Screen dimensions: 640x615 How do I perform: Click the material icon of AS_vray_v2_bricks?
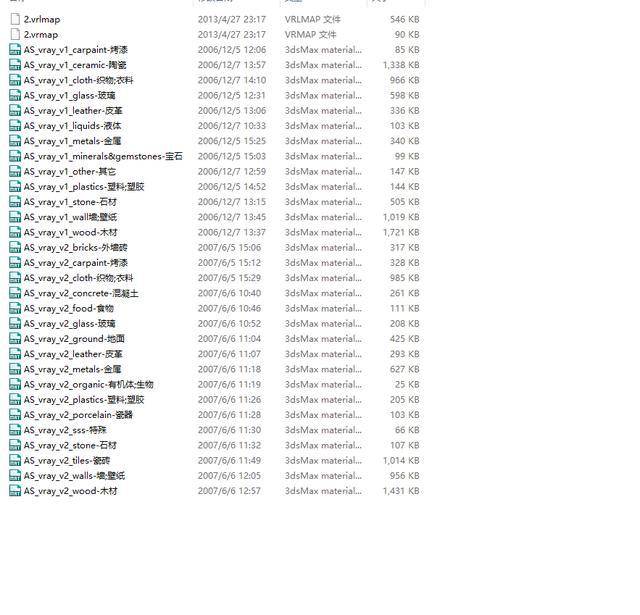15,247
